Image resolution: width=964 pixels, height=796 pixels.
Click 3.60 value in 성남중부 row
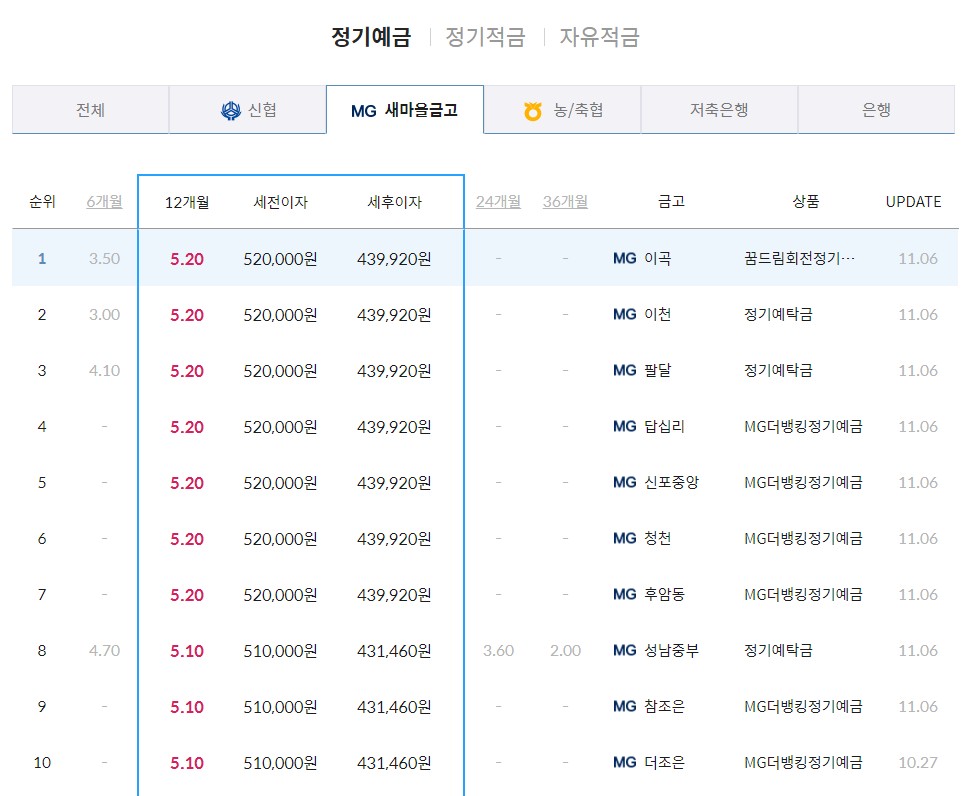[x=499, y=650]
